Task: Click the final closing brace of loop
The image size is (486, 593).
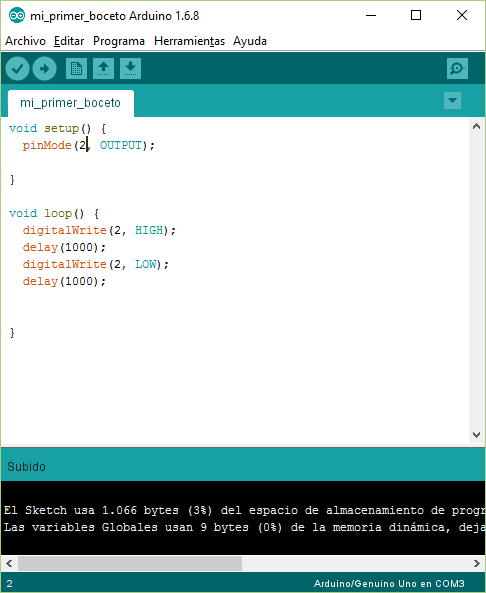Action: [12, 333]
